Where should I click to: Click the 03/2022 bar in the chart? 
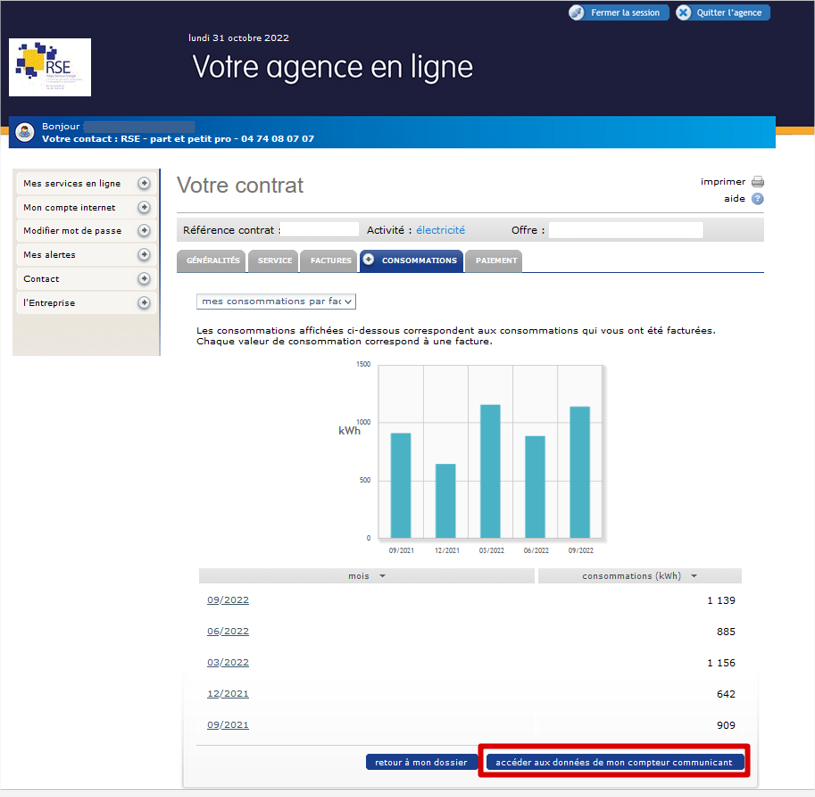(490, 471)
